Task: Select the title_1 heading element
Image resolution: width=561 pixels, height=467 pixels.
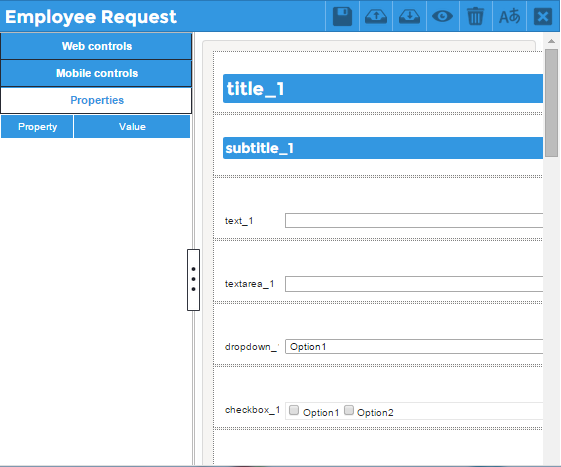Action: pos(383,88)
